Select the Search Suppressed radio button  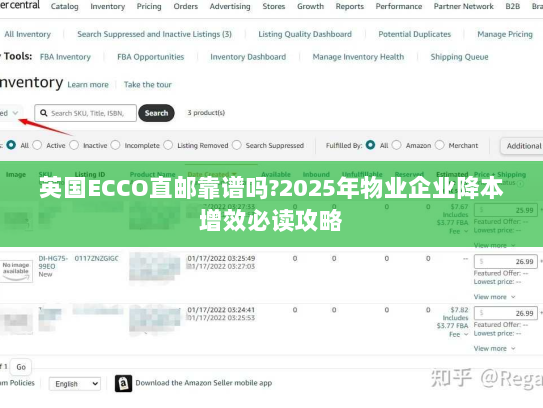237,145
